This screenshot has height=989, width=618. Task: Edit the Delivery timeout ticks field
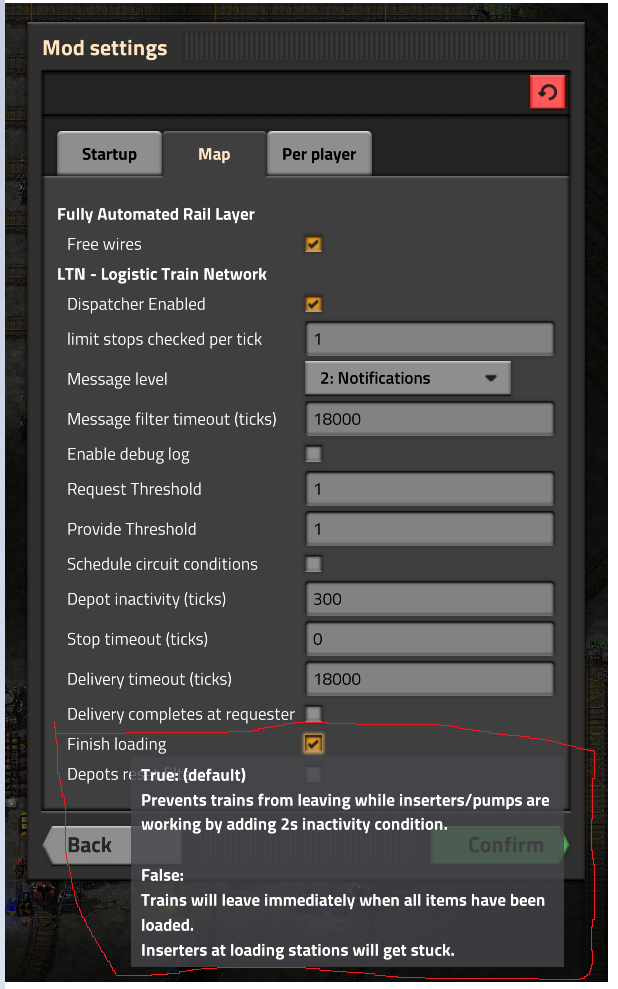click(428, 679)
